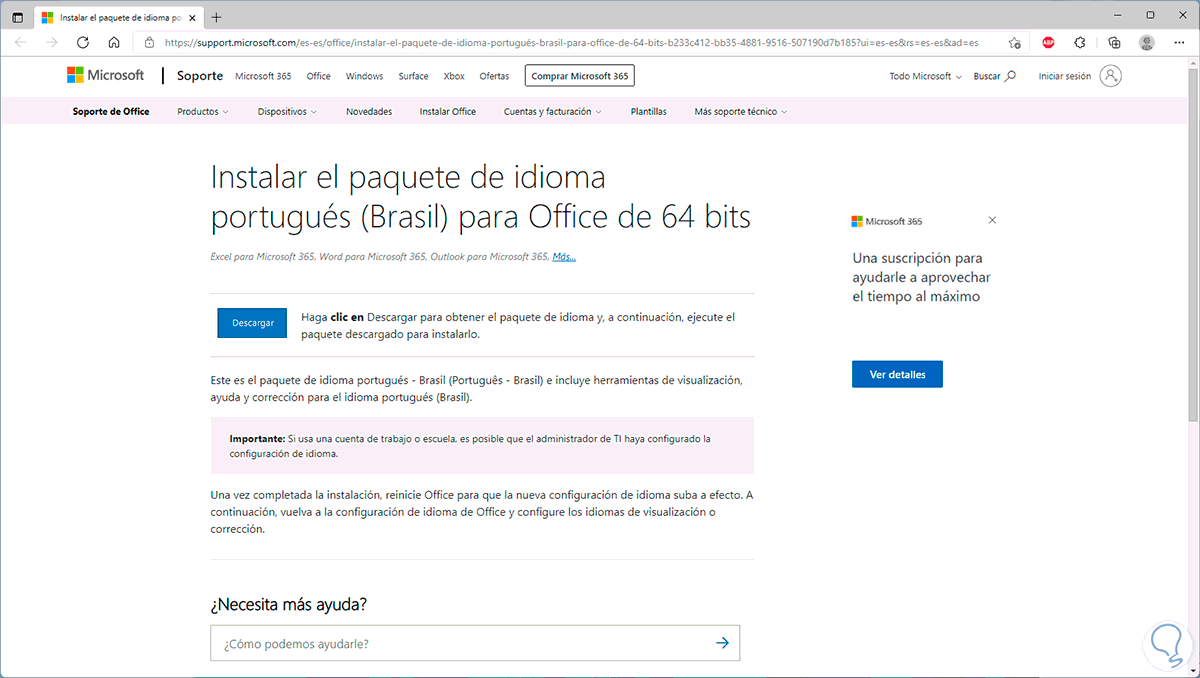Go to the browser home page icon
The height and width of the screenshot is (678, 1200).
click(x=114, y=43)
